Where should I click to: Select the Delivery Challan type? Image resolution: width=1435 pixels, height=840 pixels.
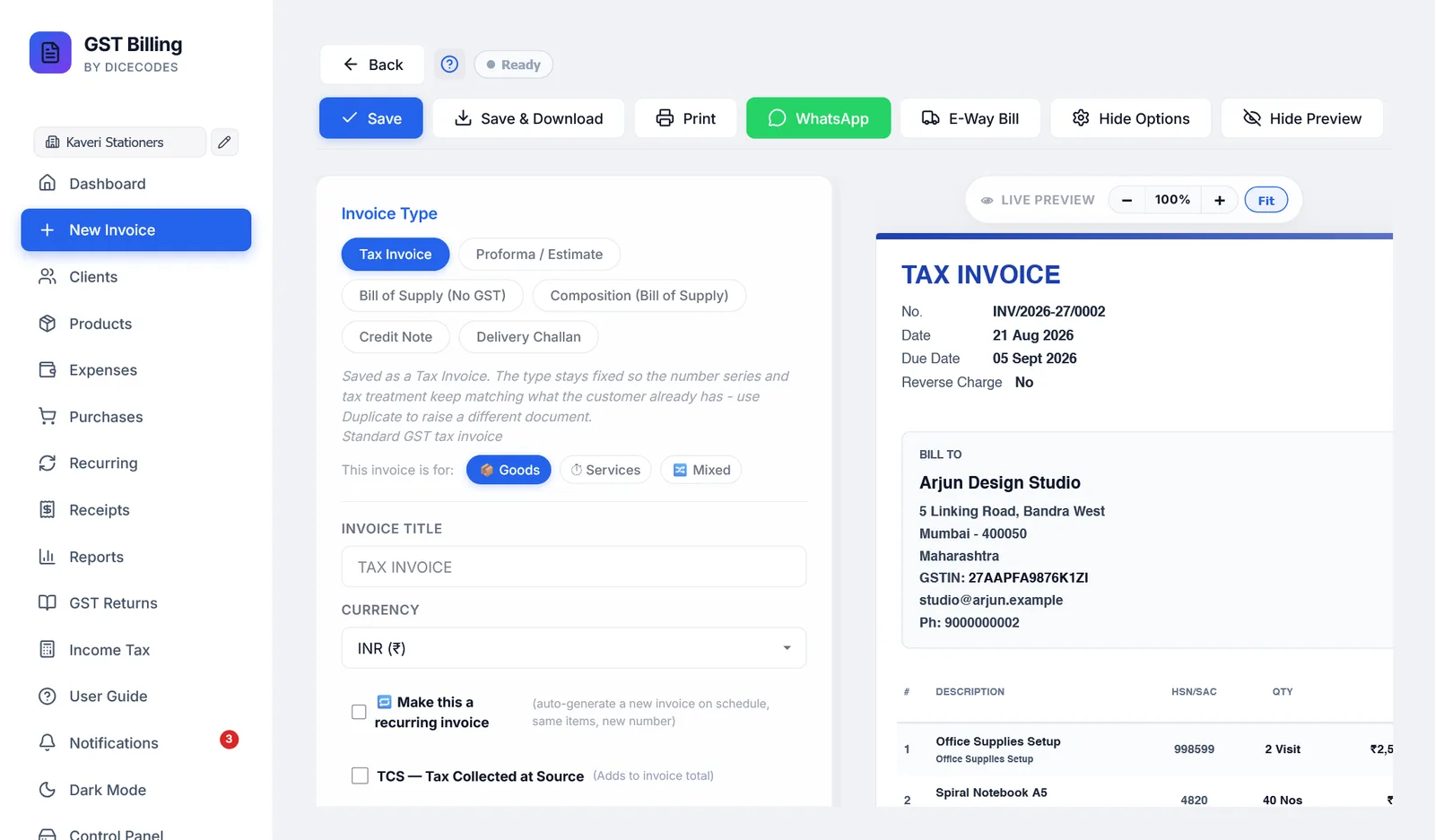[528, 337]
